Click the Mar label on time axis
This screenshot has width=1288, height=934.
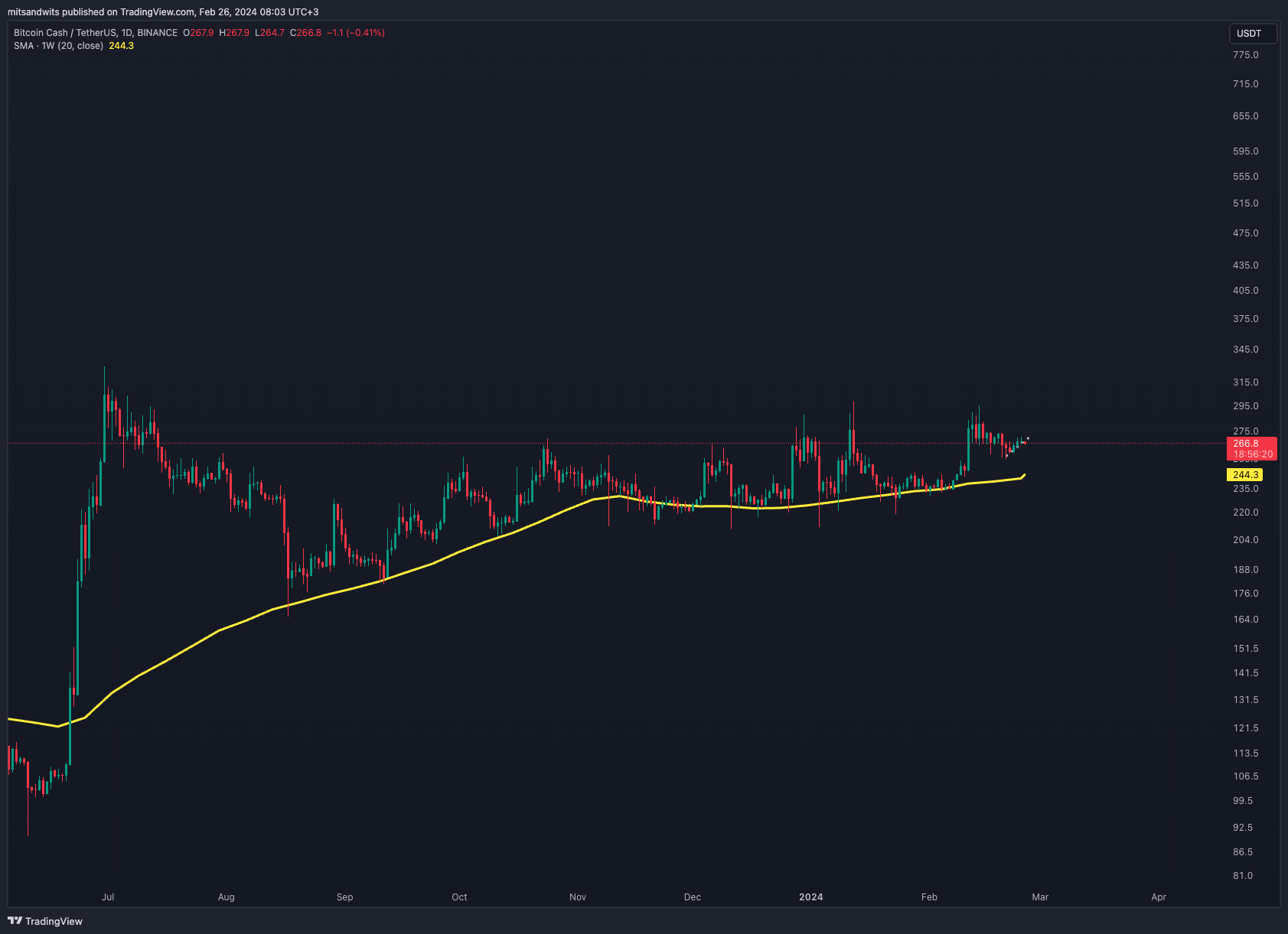point(1040,897)
